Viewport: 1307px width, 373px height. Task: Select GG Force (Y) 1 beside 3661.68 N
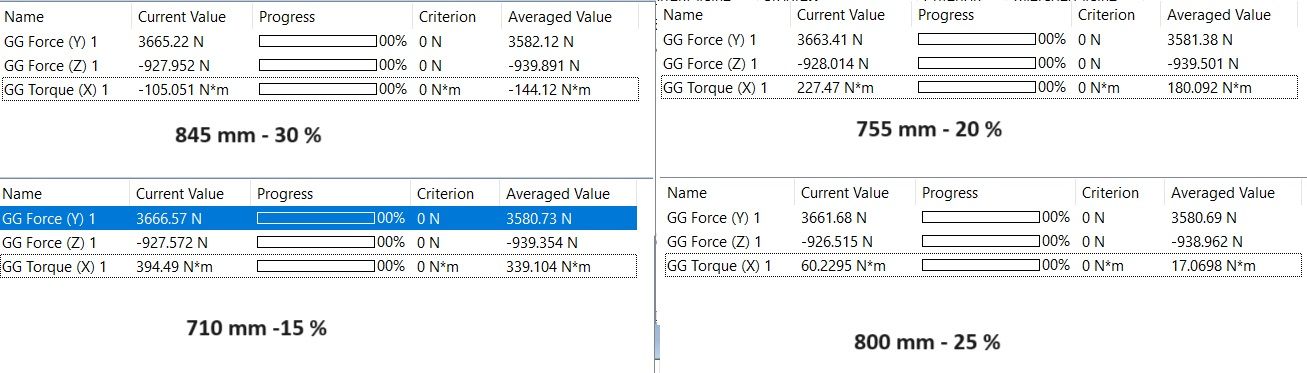coord(714,217)
